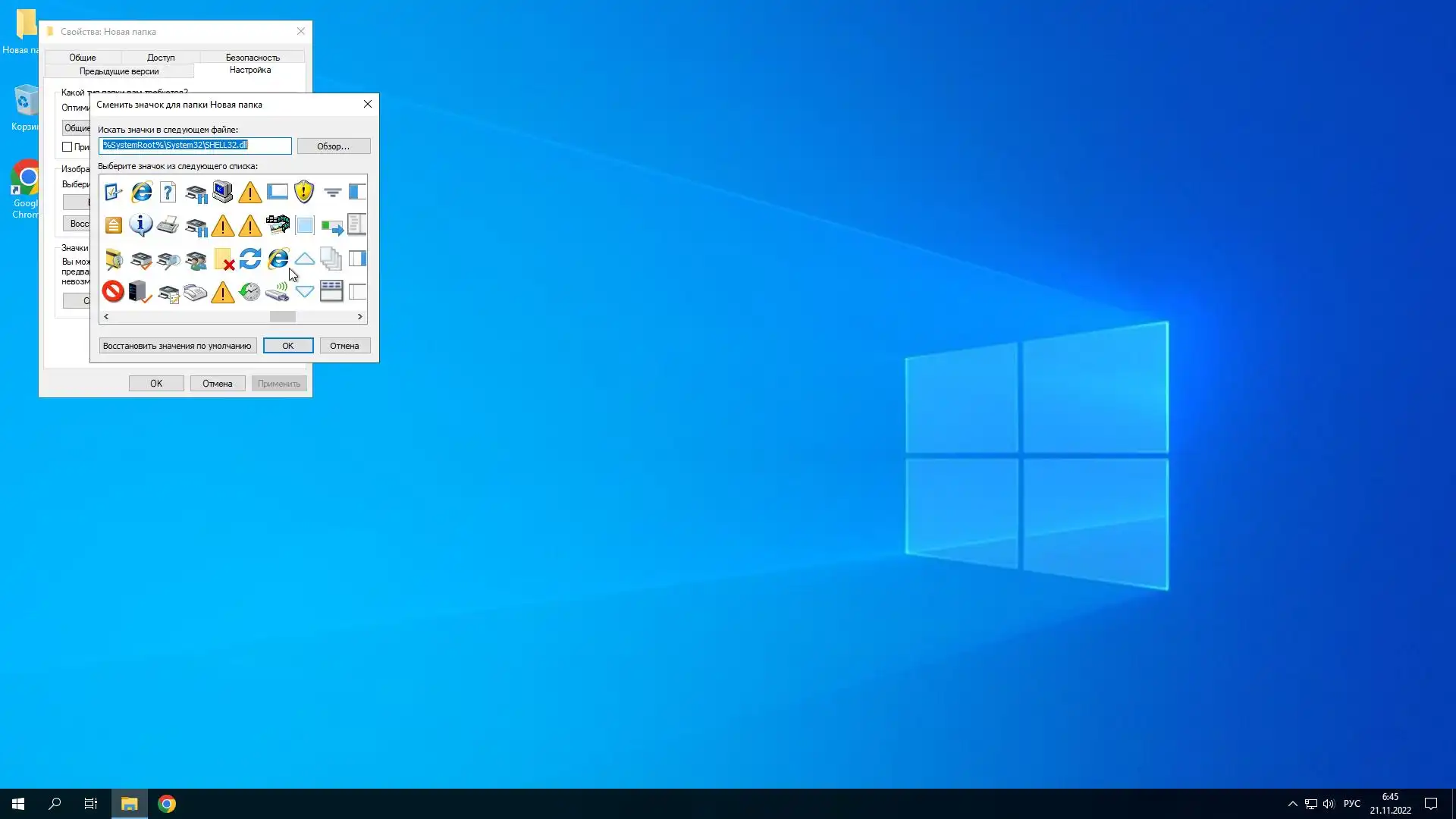Select the yellow security shield icon
1456x819 pixels.
pyautogui.click(x=304, y=192)
